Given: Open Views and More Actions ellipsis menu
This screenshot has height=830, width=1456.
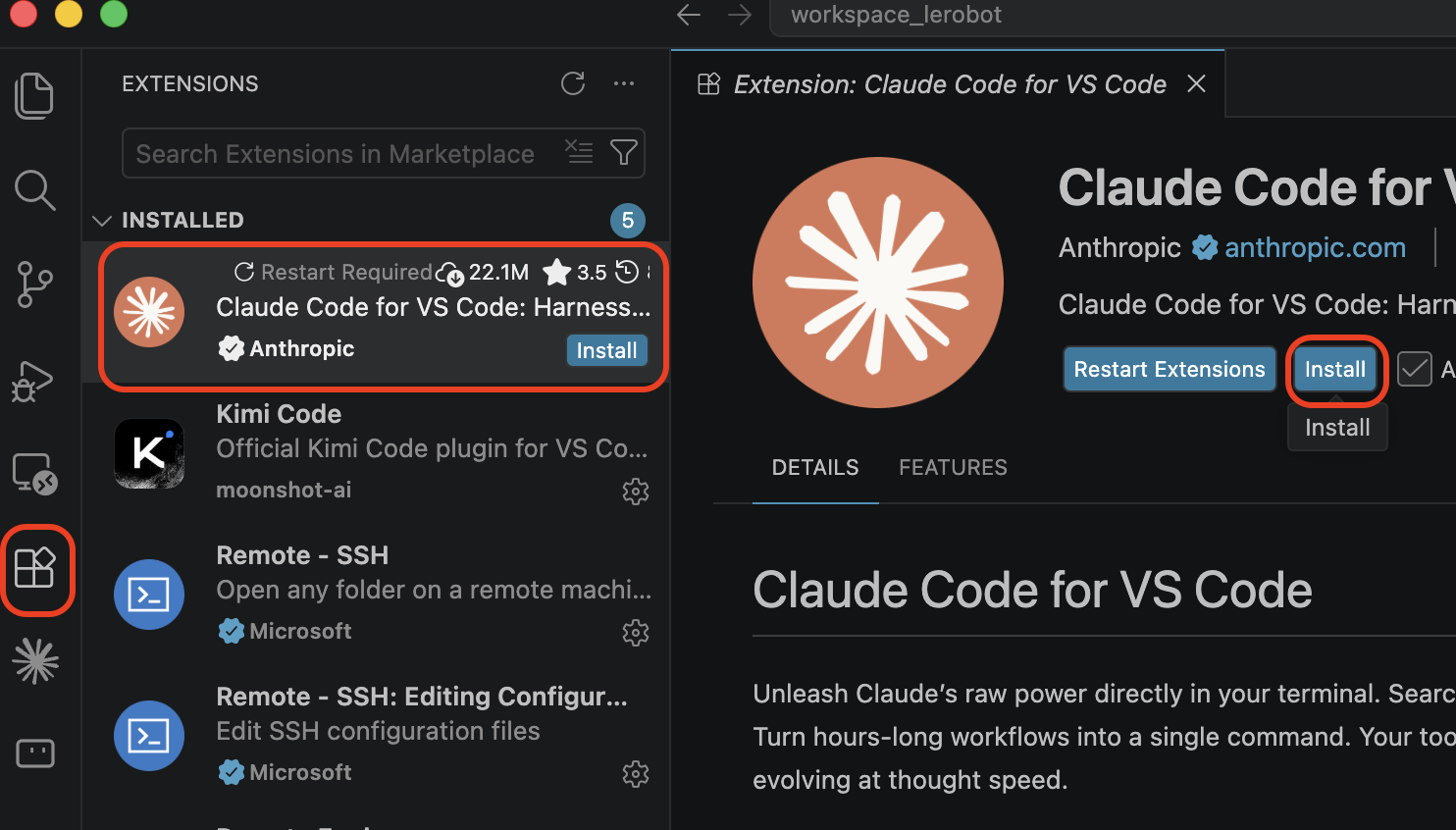Looking at the screenshot, I should pyautogui.click(x=624, y=83).
